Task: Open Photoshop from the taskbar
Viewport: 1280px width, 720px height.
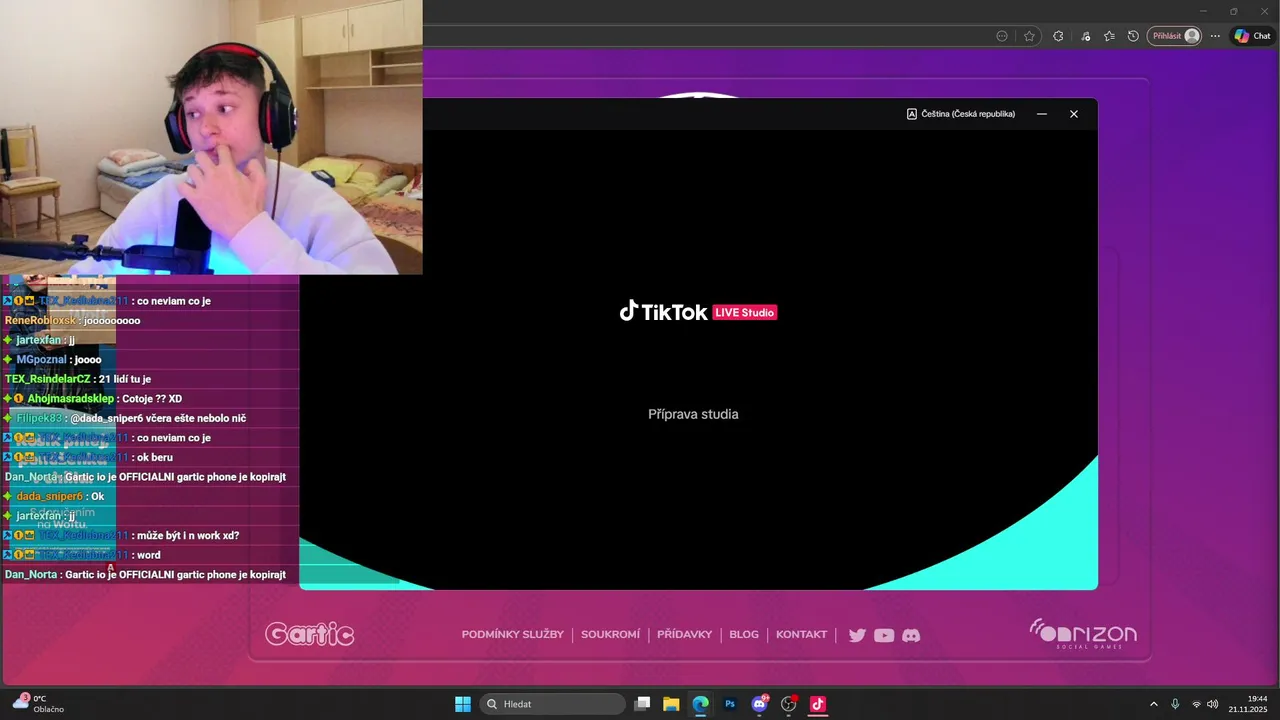Action: pos(730,704)
